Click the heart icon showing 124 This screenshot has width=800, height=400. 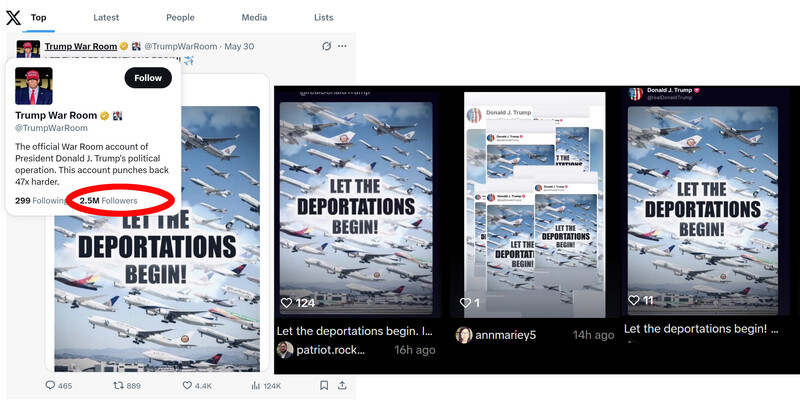[x=287, y=303]
